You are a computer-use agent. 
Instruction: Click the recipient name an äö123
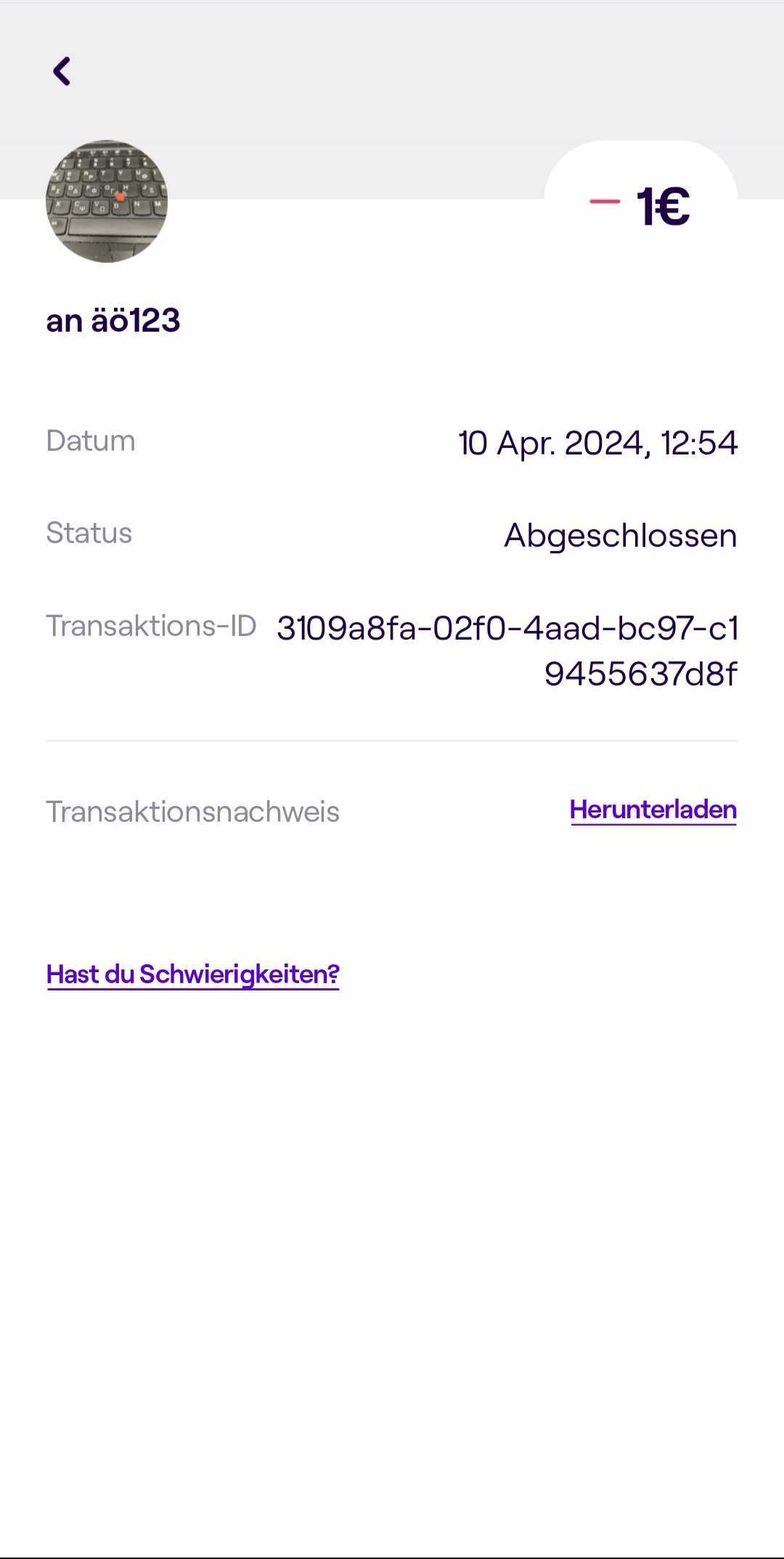click(113, 320)
